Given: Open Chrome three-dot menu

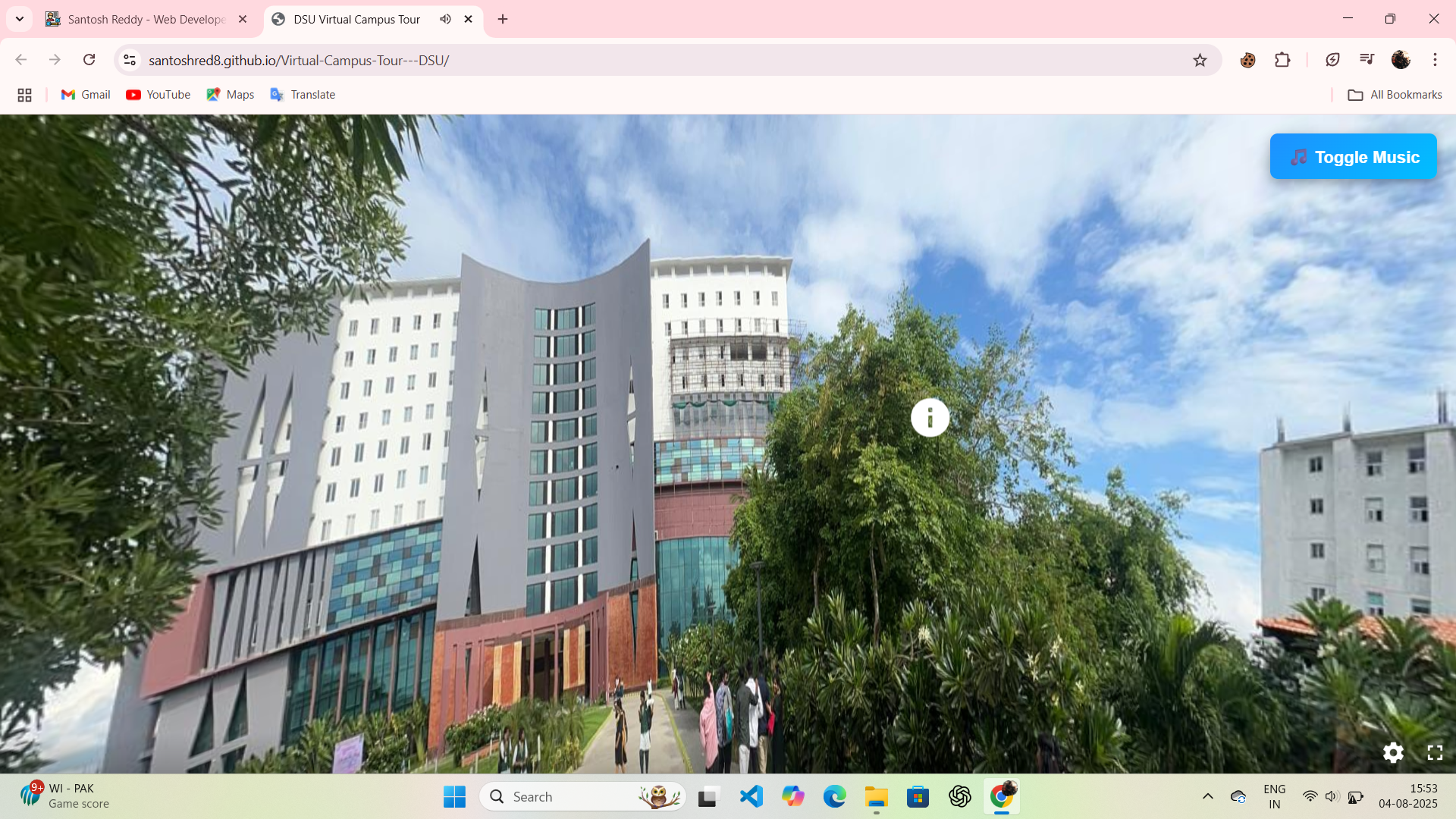Looking at the screenshot, I should point(1435,60).
